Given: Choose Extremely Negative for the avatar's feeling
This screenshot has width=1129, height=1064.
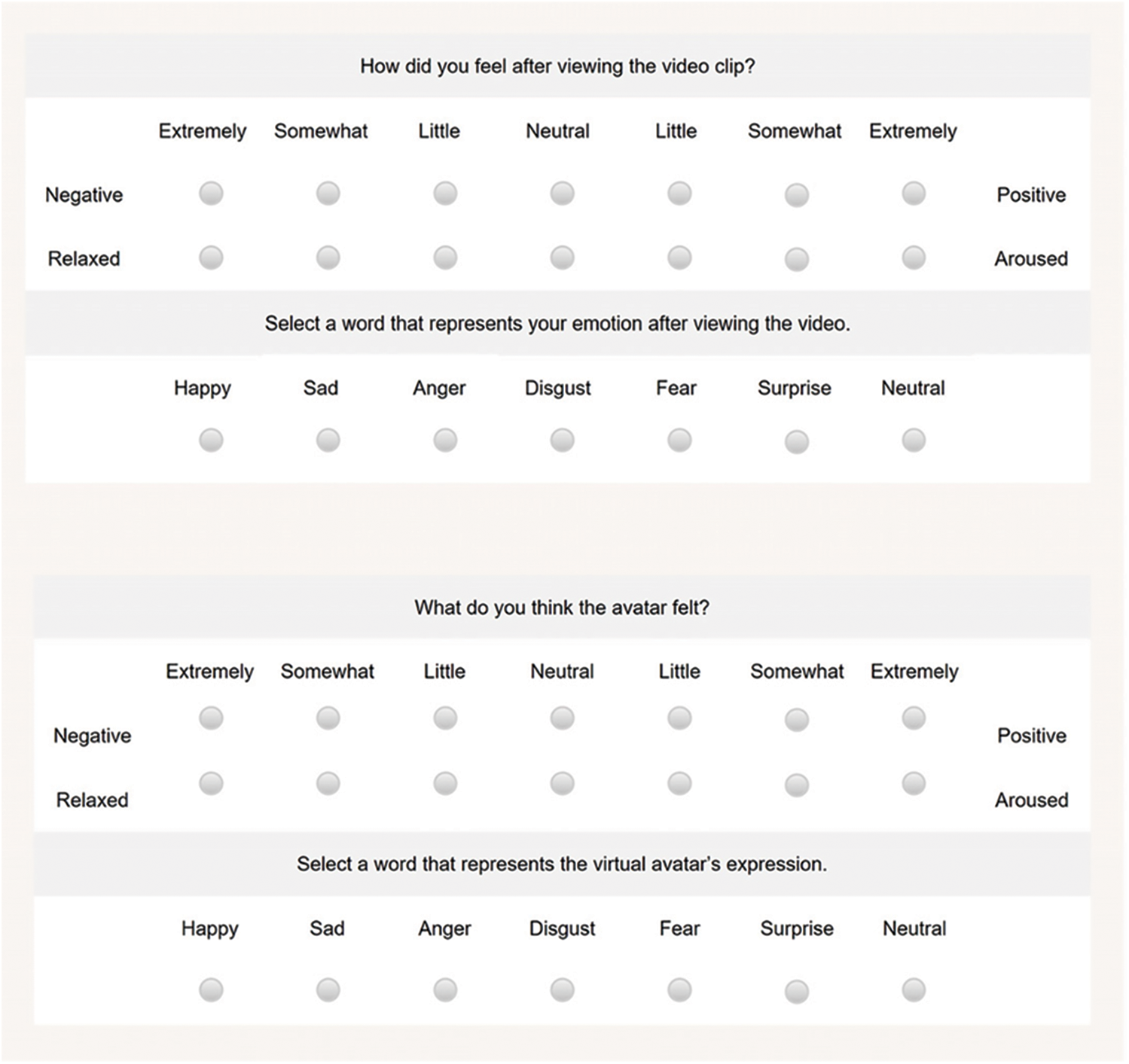Looking at the screenshot, I should [x=211, y=718].
